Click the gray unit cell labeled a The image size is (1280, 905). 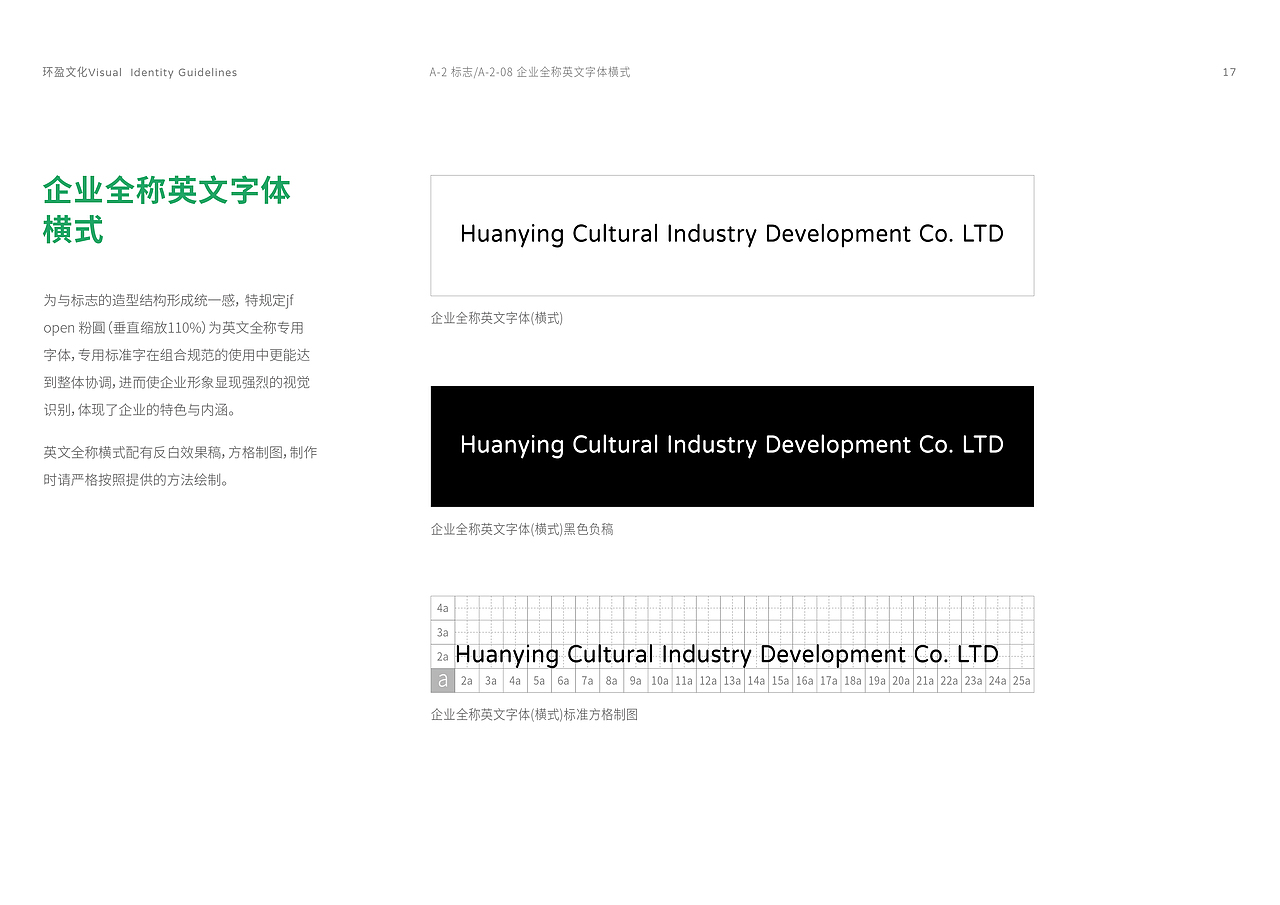[x=443, y=681]
